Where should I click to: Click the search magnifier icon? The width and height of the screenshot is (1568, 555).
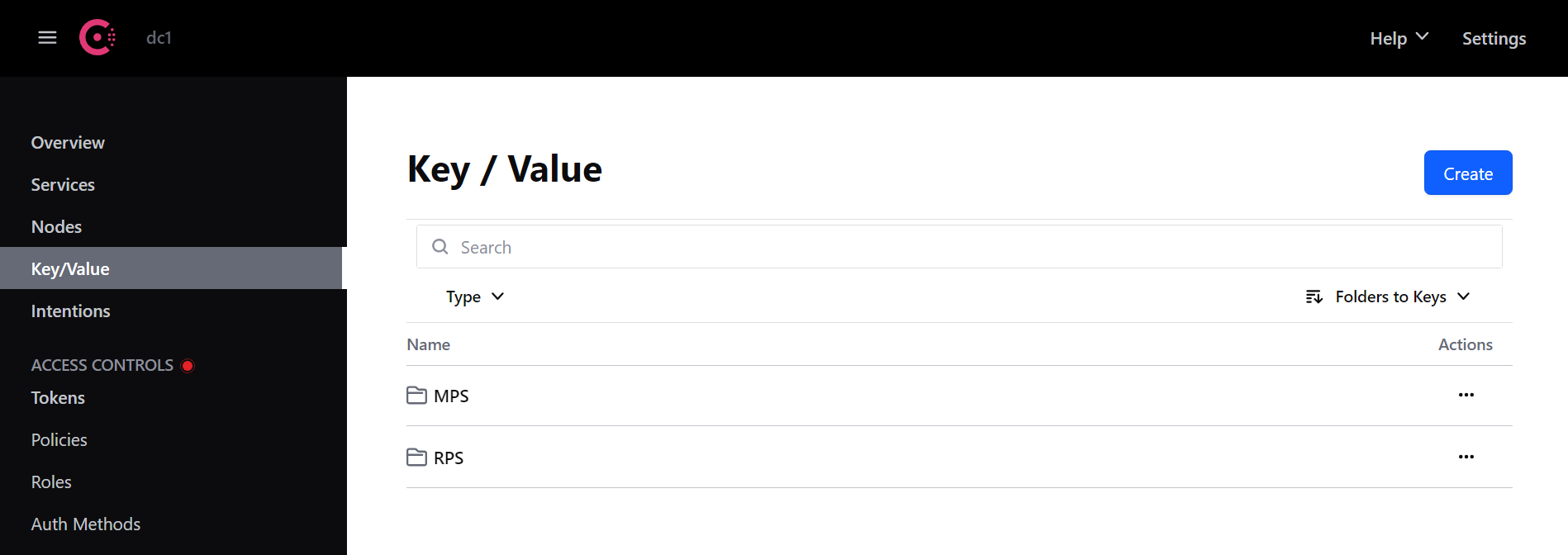click(440, 247)
